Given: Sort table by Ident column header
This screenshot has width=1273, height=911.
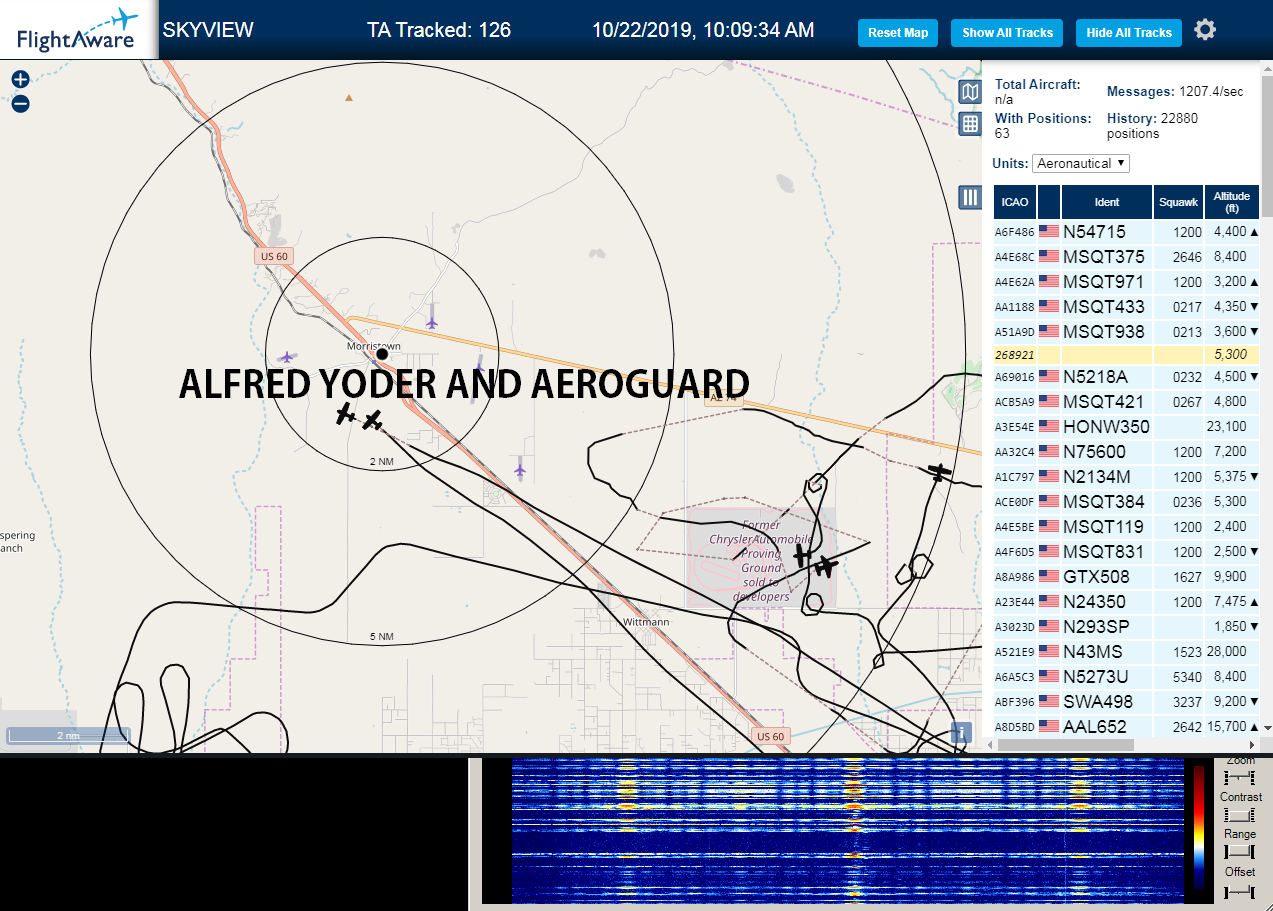Looking at the screenshot, I should pos(1107,202).
